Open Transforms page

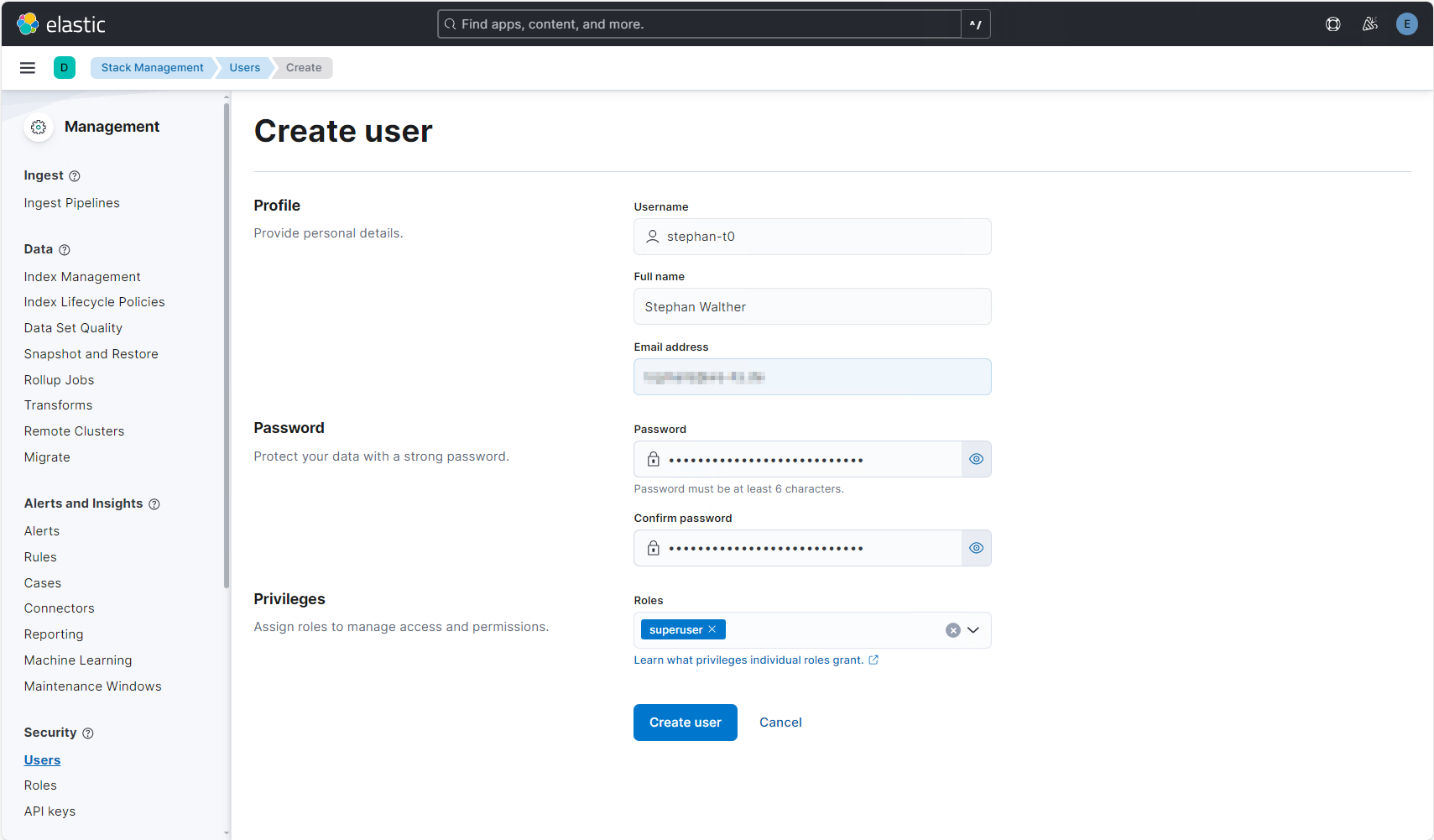[59, 405]
